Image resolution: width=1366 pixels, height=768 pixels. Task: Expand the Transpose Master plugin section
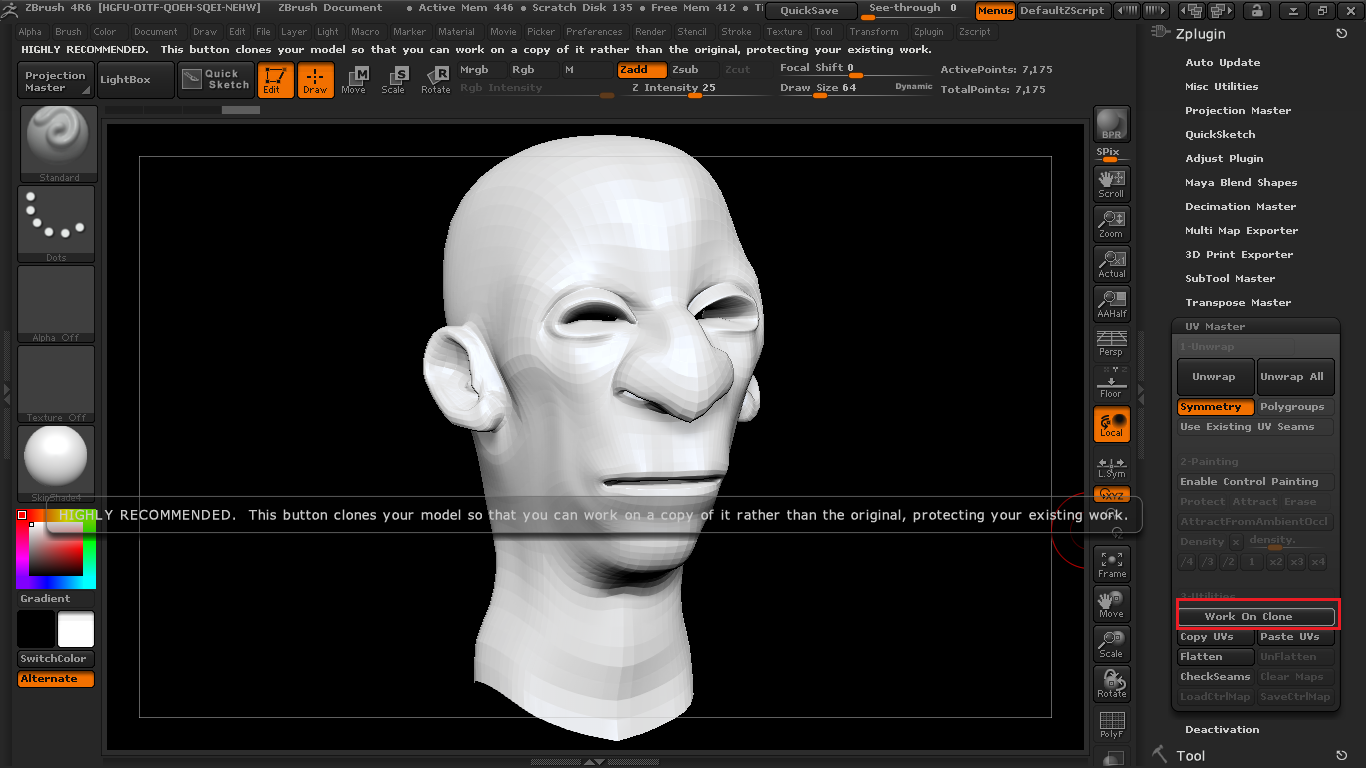1238,303
